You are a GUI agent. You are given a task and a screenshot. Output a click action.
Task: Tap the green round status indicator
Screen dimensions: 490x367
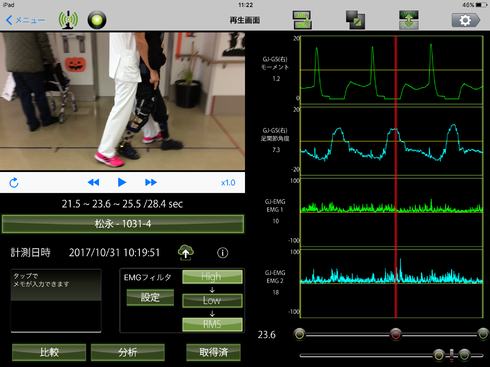[x=97, y=20]
